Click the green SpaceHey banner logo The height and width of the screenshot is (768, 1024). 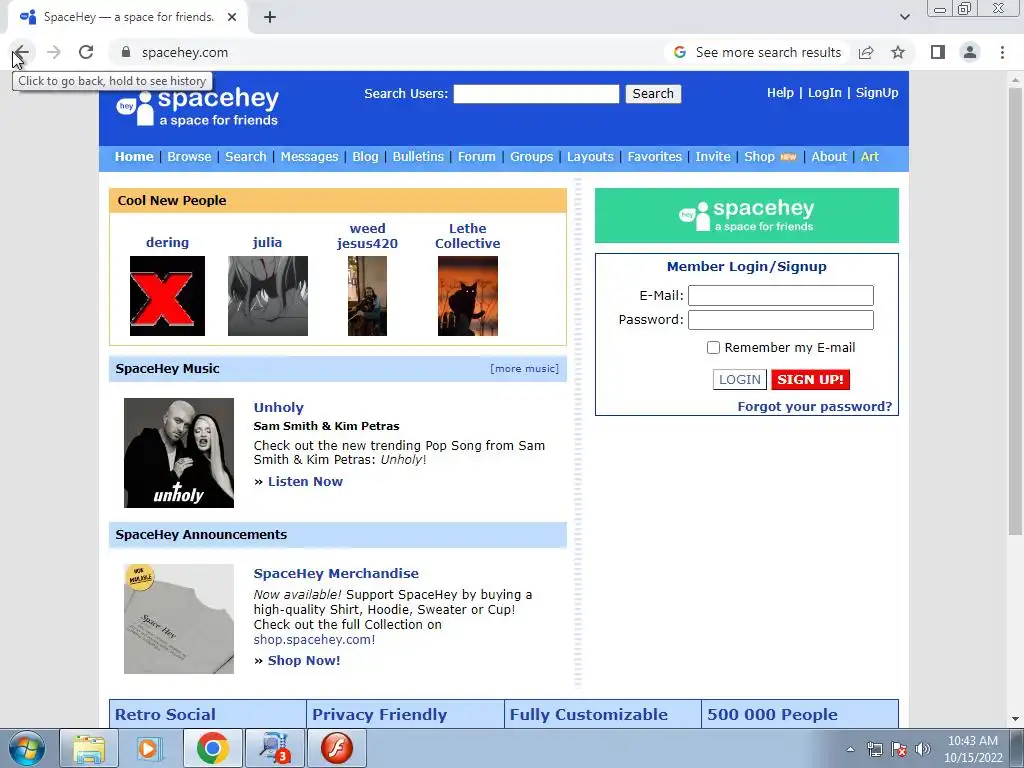(x=746, y=216)
